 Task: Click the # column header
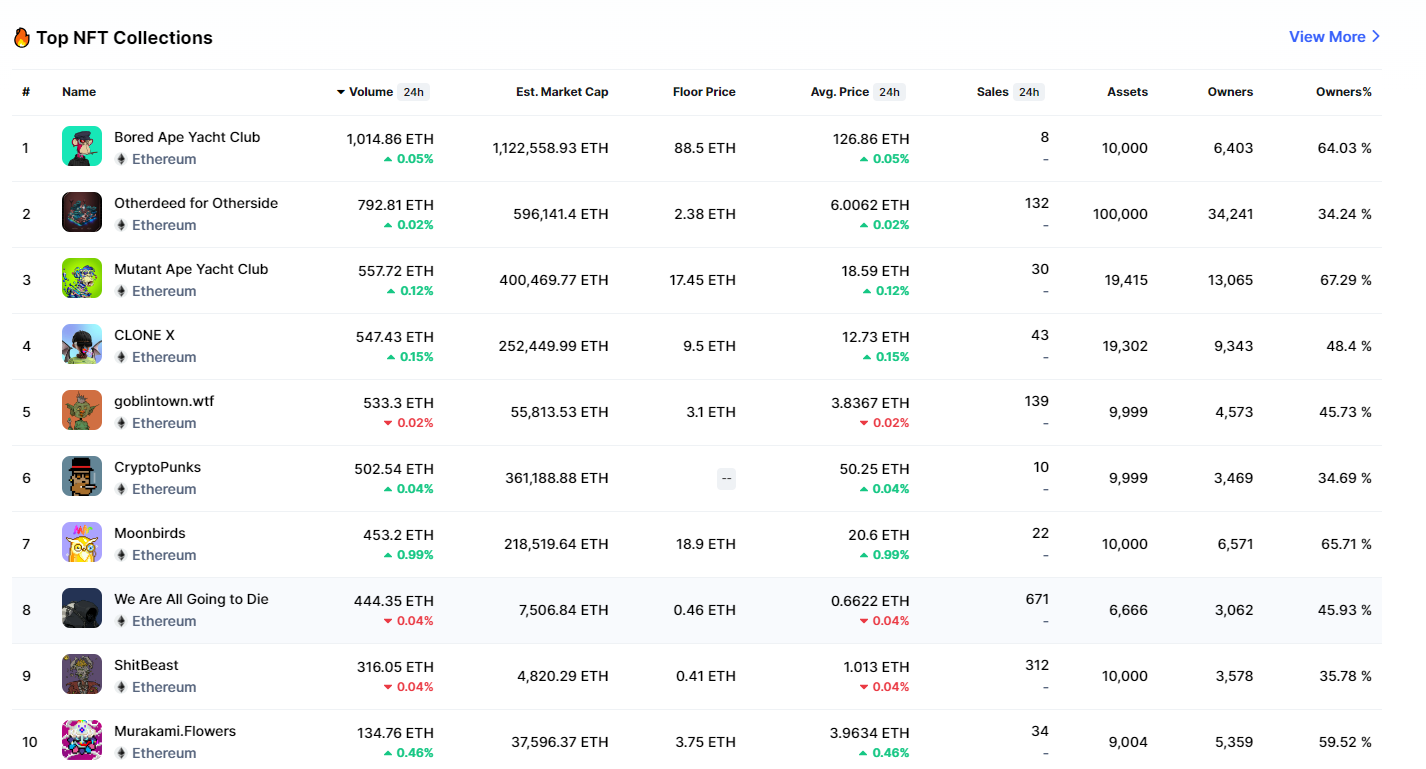(26, 92)
